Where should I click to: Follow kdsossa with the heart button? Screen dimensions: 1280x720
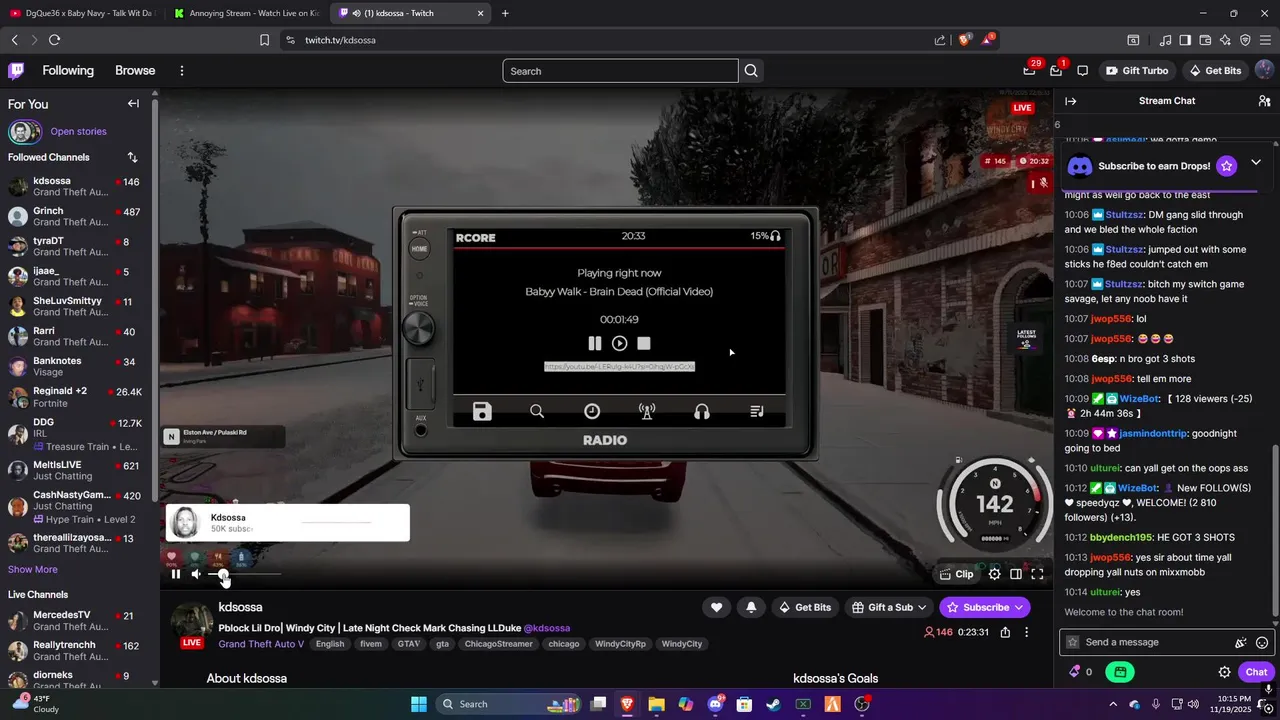[716, 607]
